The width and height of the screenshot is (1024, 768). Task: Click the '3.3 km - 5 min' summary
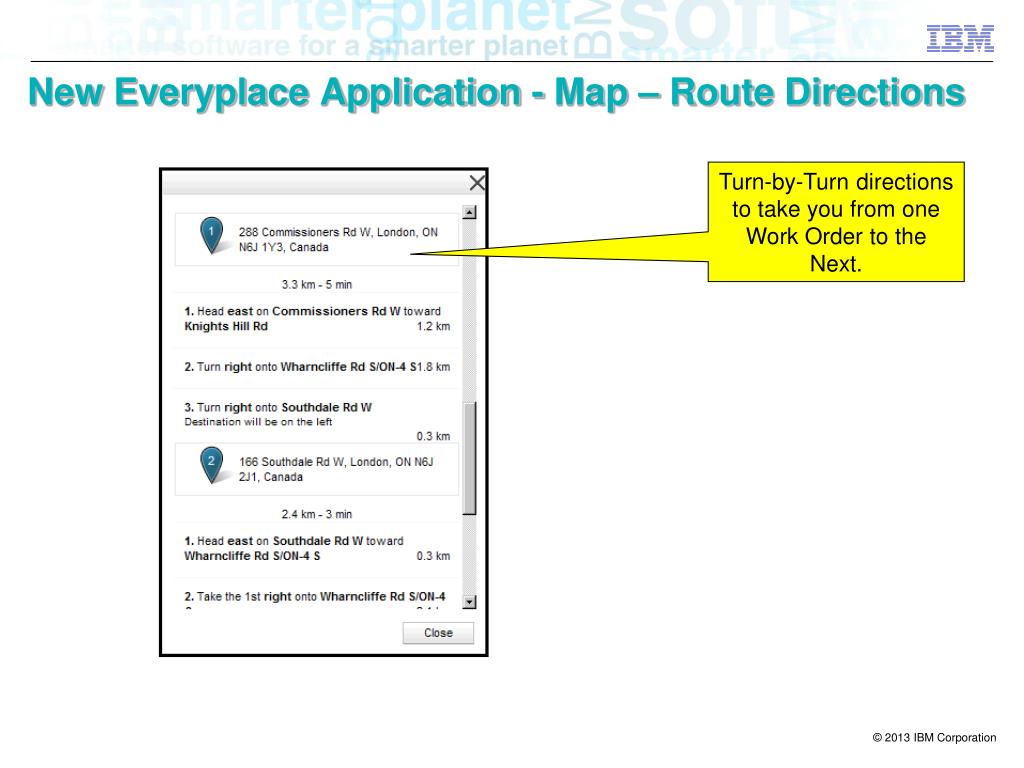pyautogui.click(x=317, y=285)
